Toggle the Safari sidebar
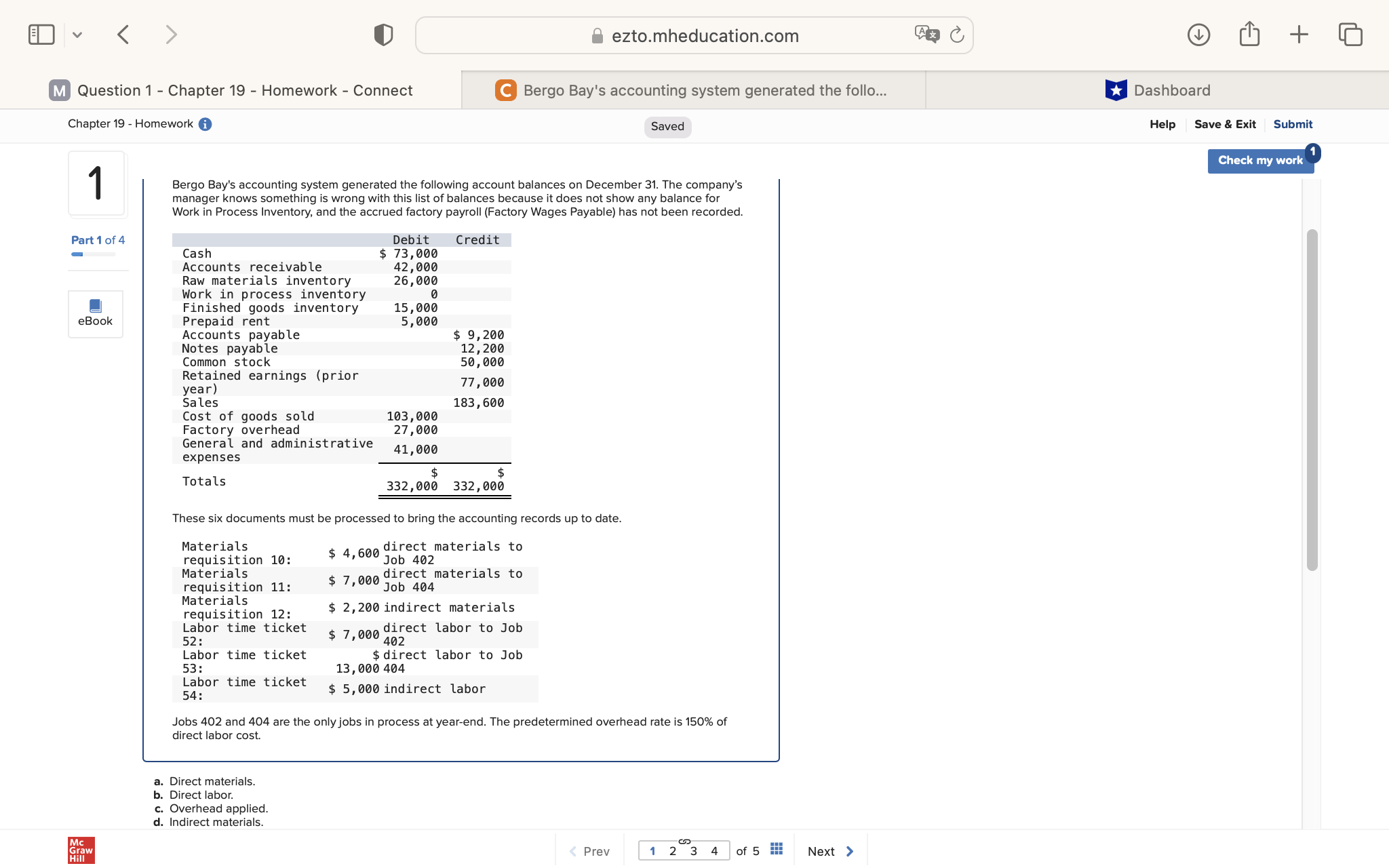The height and width of the screenshot is (868, 1389). pyautogui.click(x=41, y=34)
